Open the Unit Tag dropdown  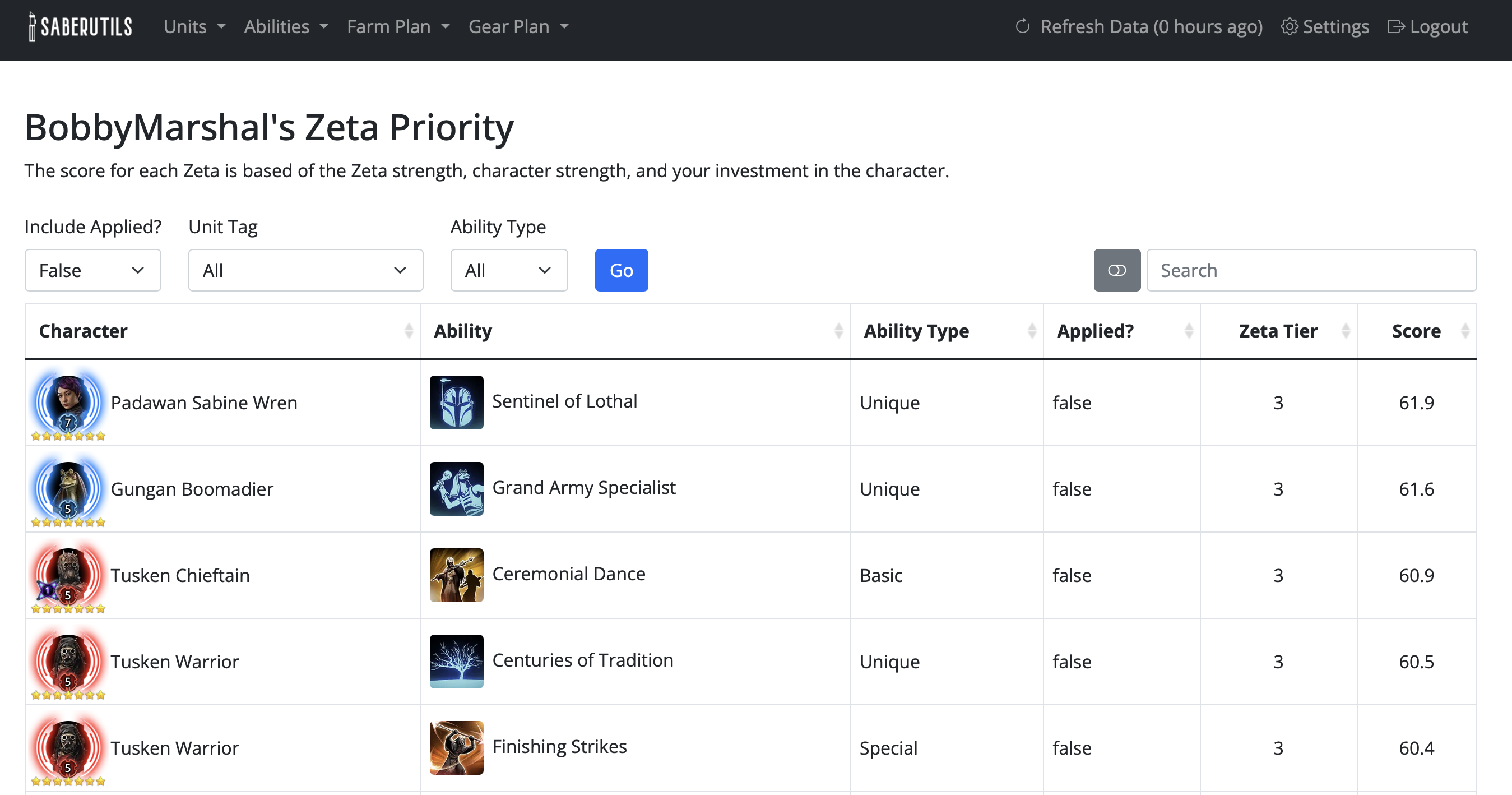click(x=305, y=270)
